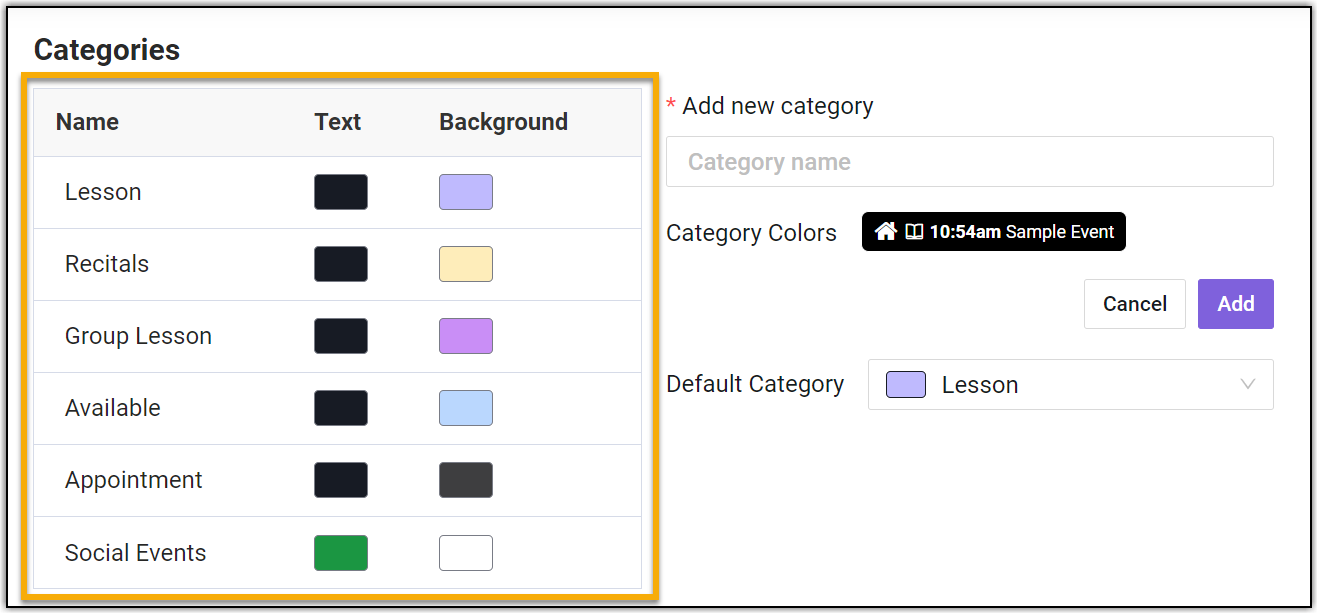Type in the Category name field
Image resolution: width=1318 pixels, height=614 pixels.
[x=969, y=162]
